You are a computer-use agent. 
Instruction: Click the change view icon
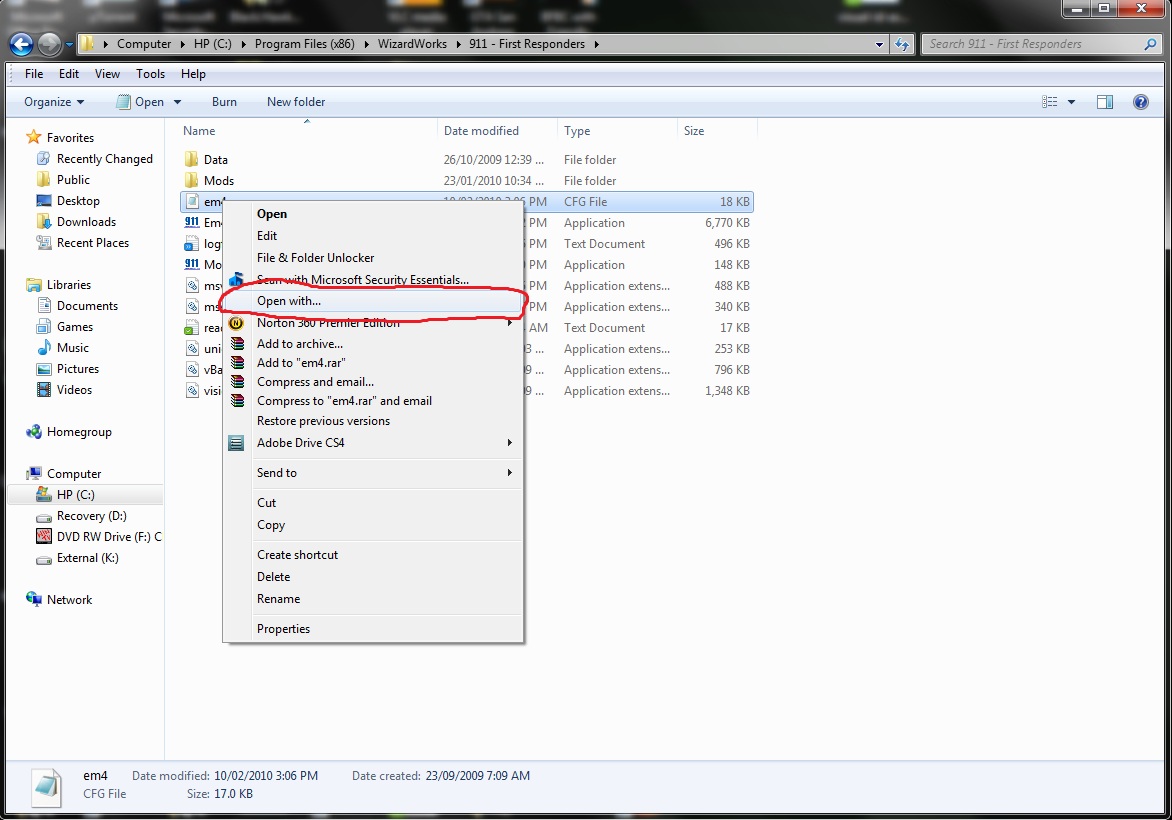1049,102
